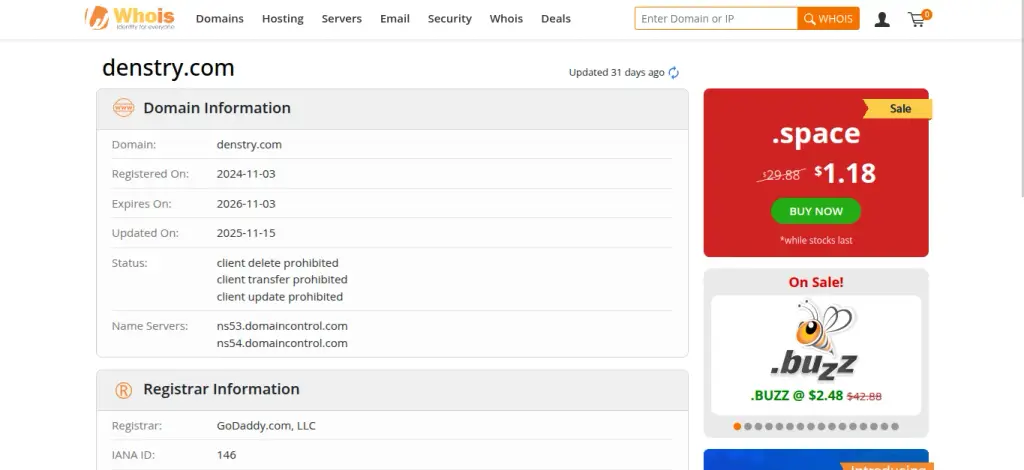Open the shopping cart icon
Viewport: 1024px width, 470px height.
click(919, 18)
